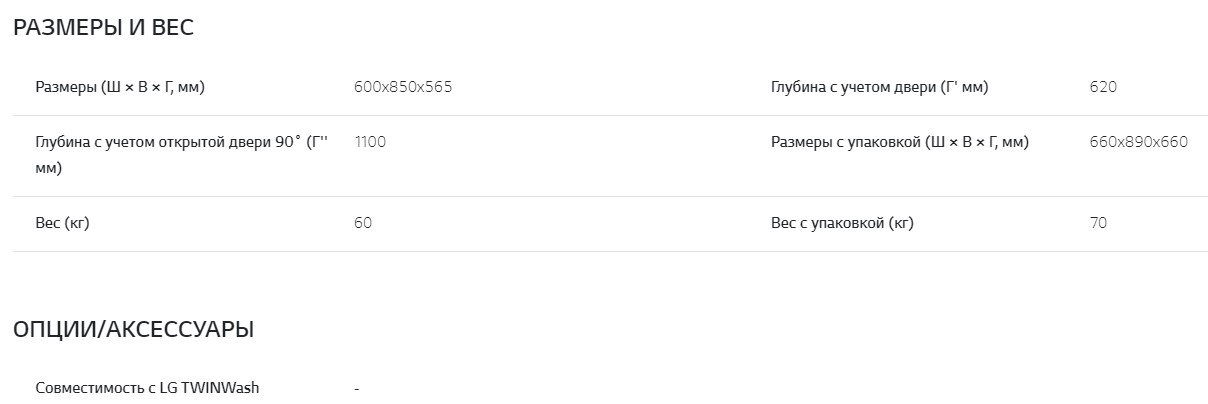Click the Вес с упаковкой (кг) label

(842, 223)
